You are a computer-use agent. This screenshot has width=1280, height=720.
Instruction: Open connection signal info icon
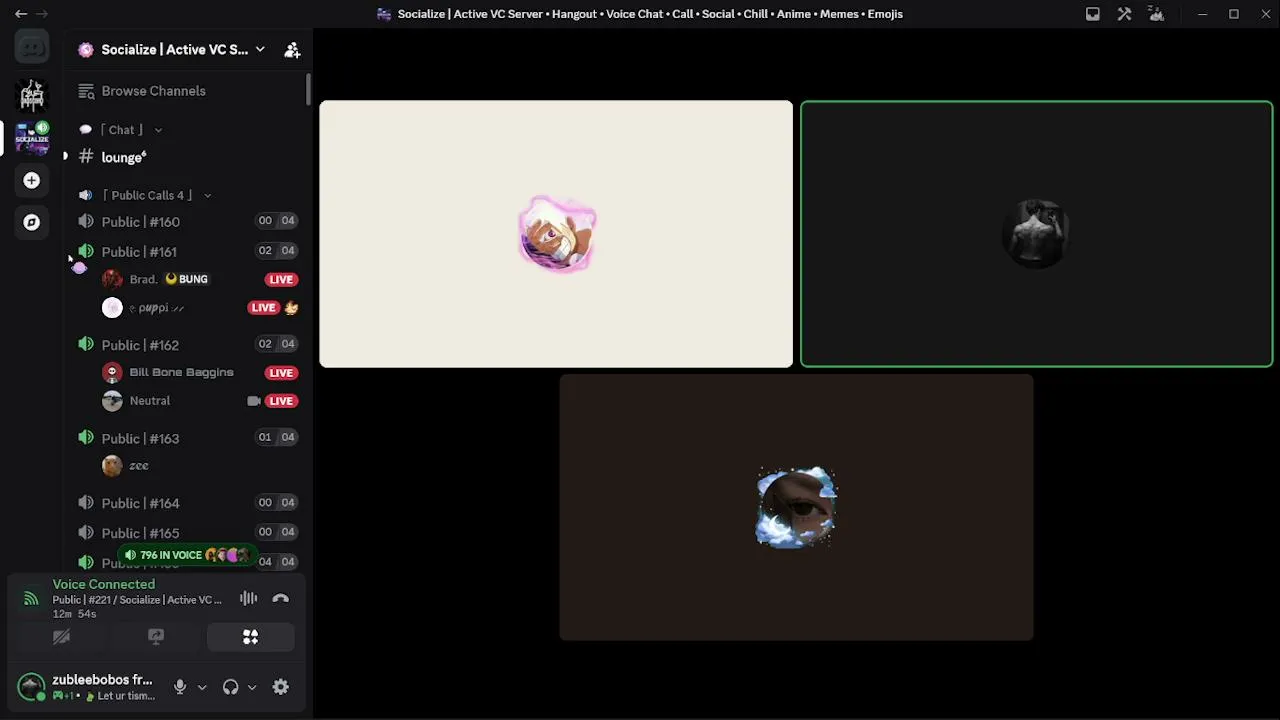pyautogui.click(x=31, y=599)
